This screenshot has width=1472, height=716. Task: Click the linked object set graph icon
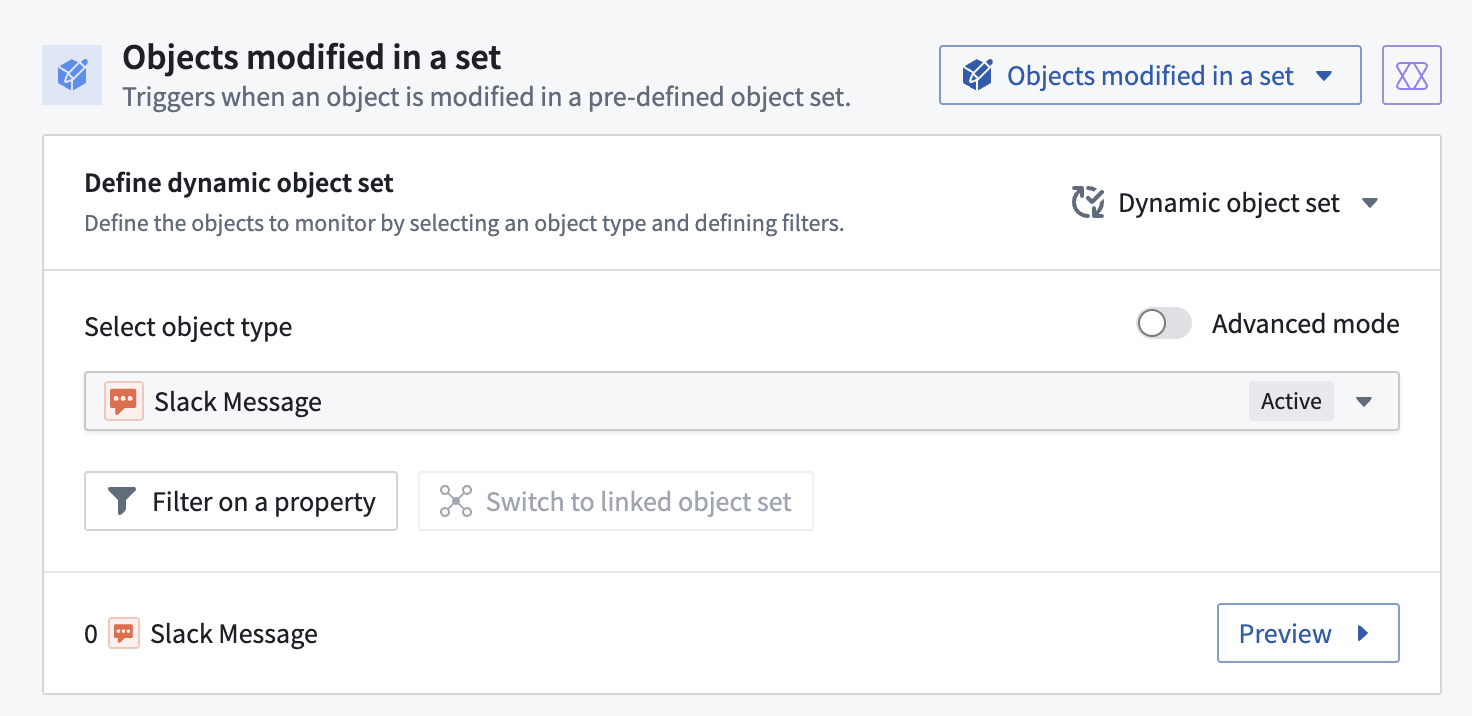tap(456, 501)
